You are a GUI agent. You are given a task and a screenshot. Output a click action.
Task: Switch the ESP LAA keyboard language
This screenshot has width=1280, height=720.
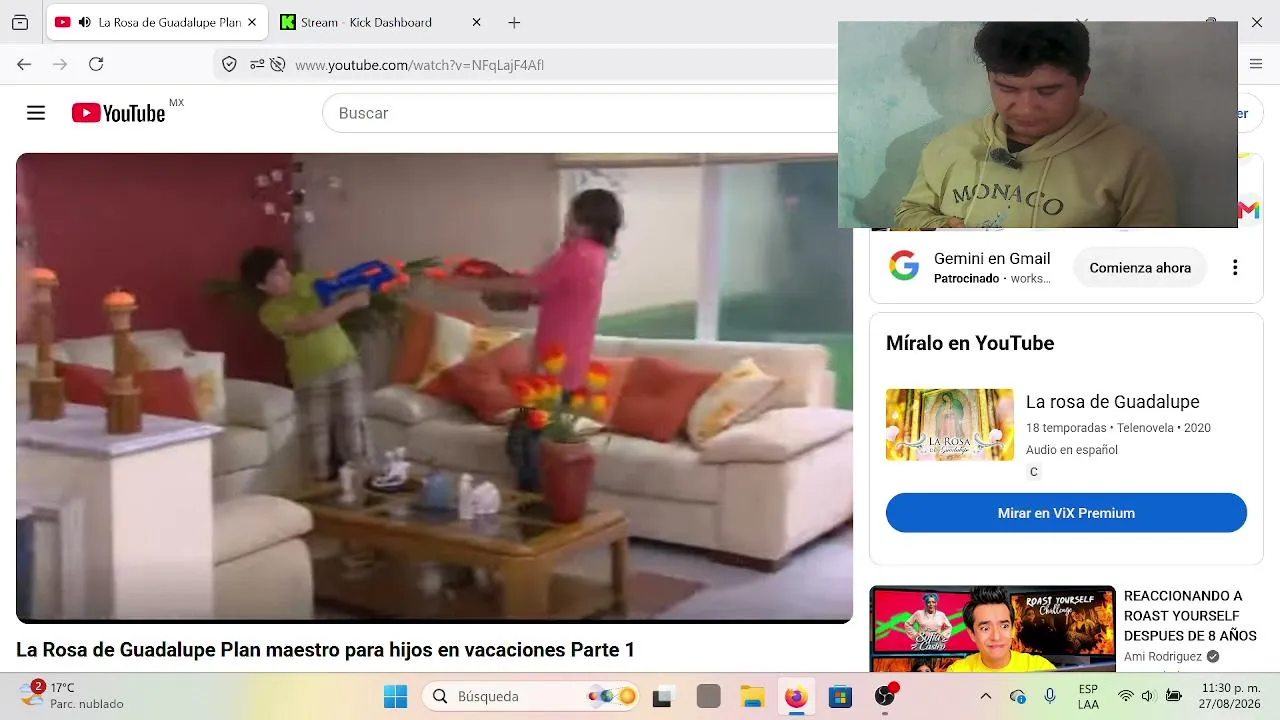click(x=1088, y=696)
